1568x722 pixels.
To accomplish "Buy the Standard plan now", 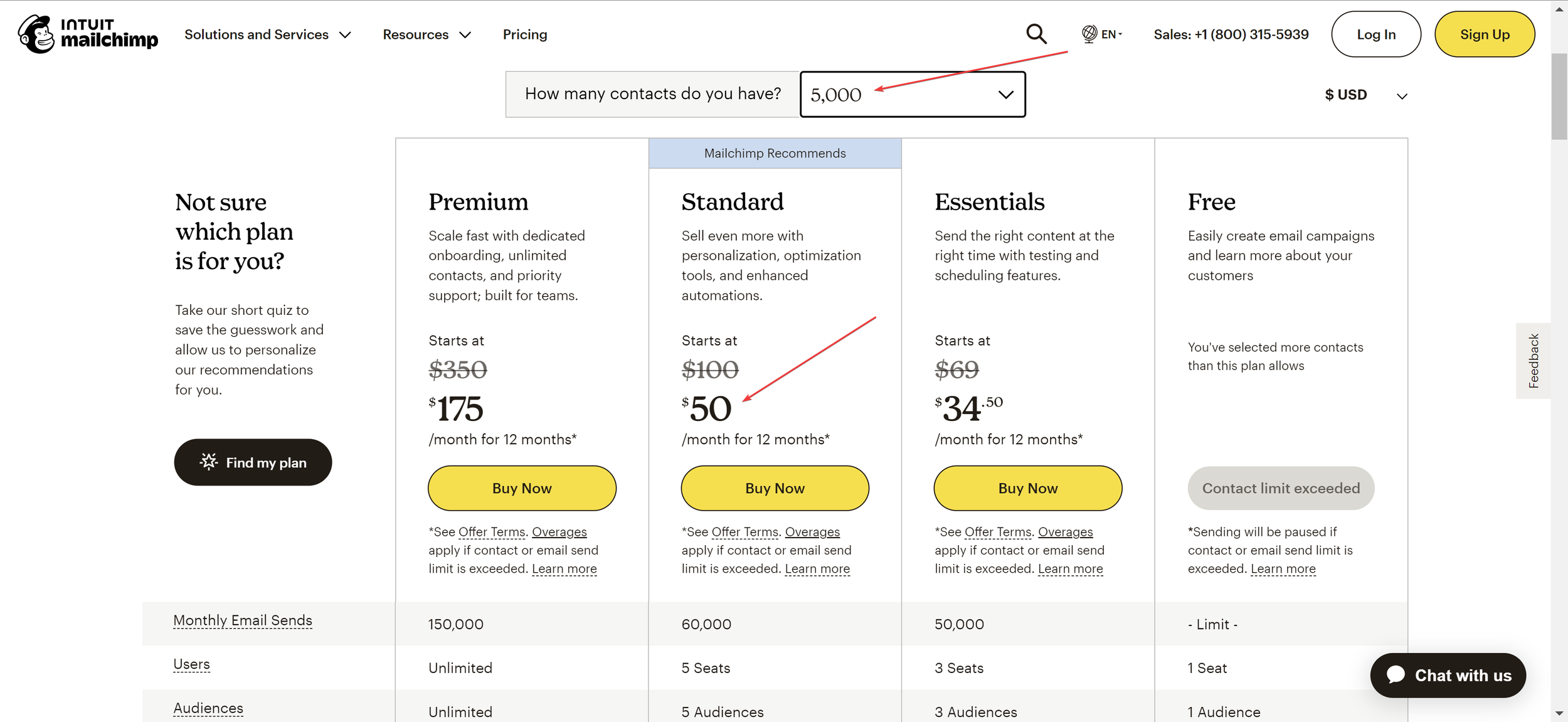I will 775,488.
